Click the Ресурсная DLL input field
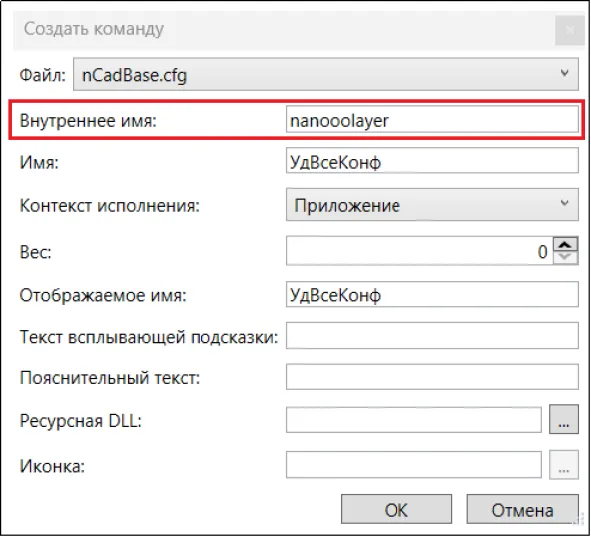Viewport: 591px width, 537px height. (x=414, y=420)
